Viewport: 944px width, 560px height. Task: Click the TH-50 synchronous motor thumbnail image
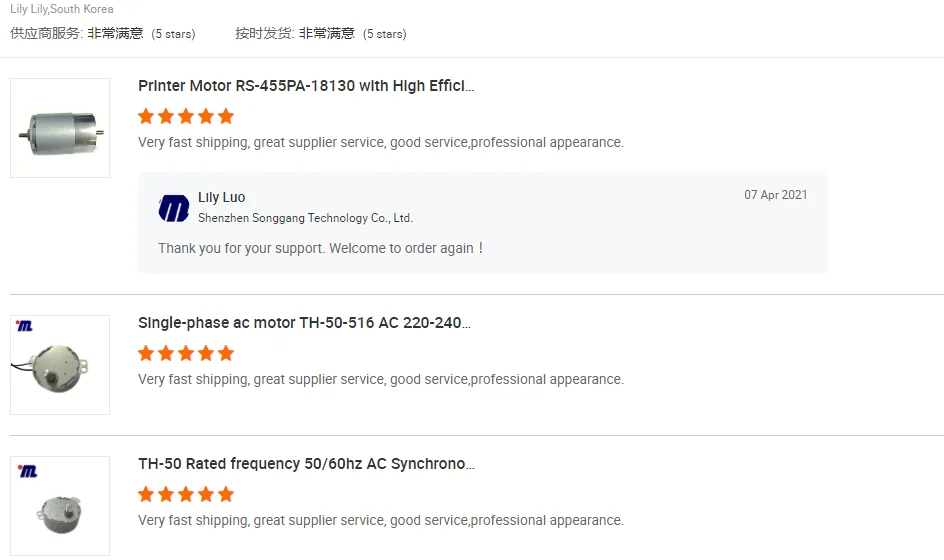(60, 507)
